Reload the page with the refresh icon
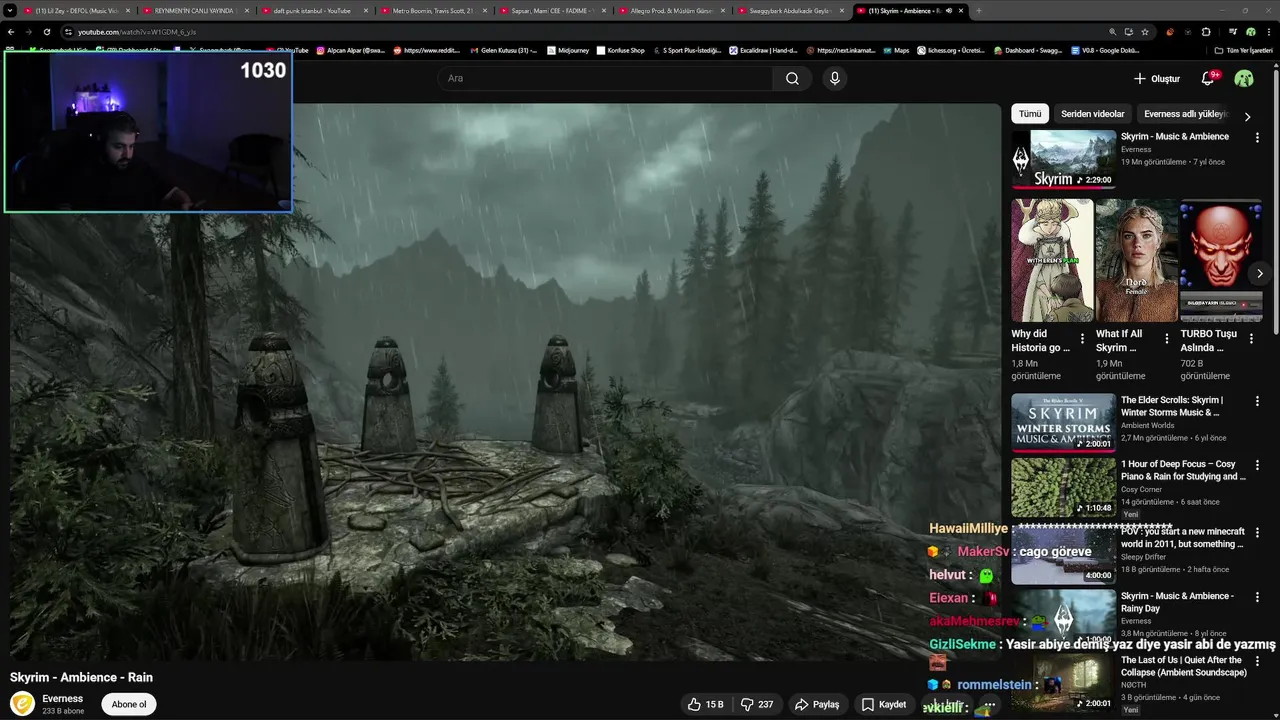The width and height of the screenshot is (1280, 720). 46,32
